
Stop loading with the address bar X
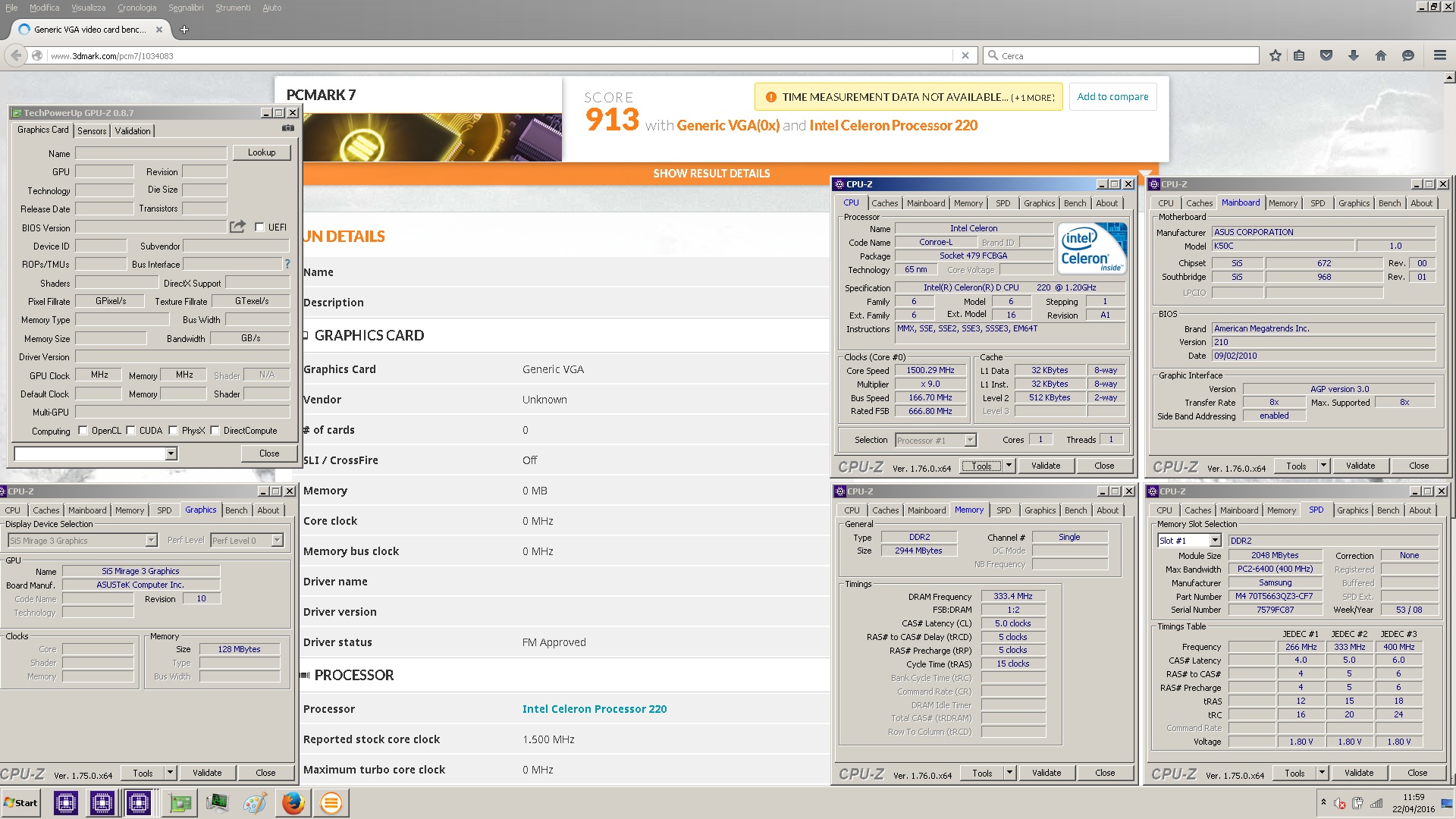pos(965,55)
